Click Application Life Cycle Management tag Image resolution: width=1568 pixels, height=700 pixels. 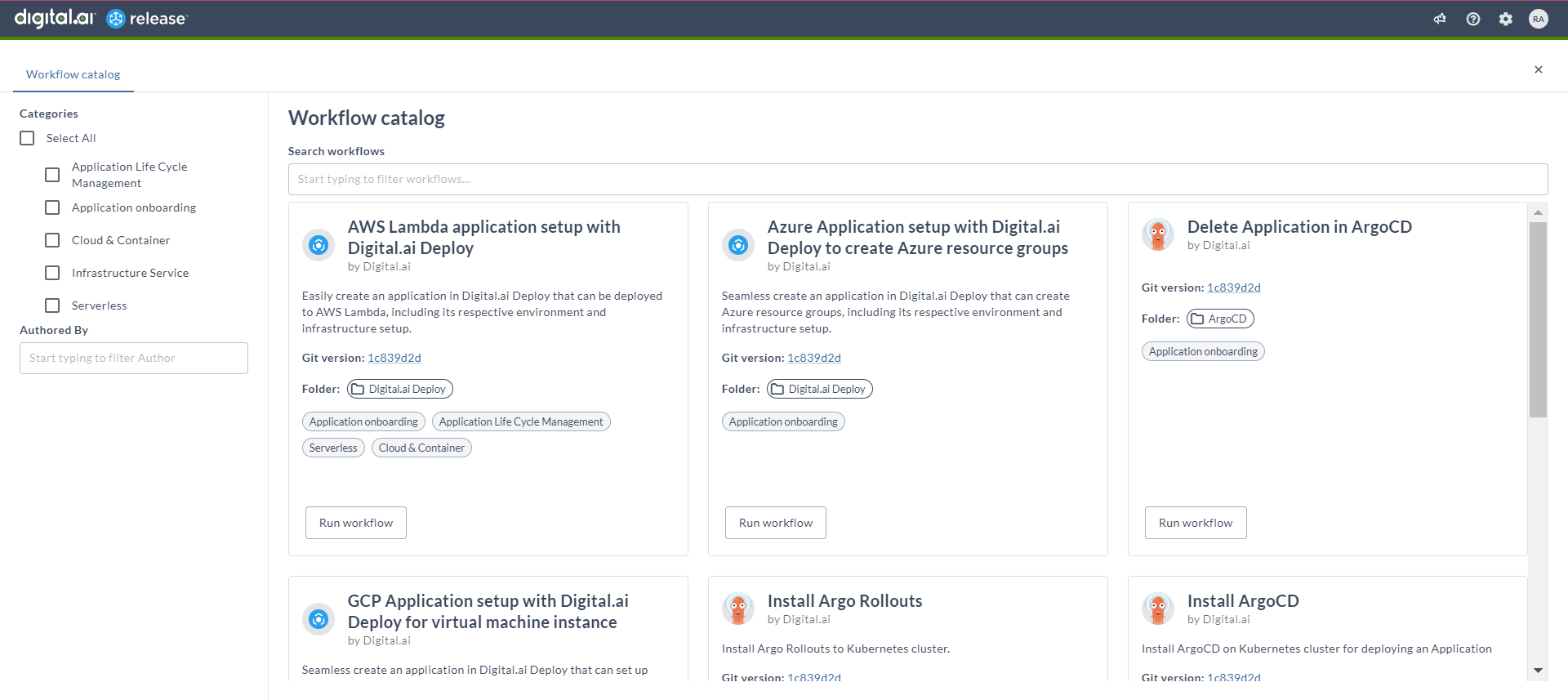[521, 421]
